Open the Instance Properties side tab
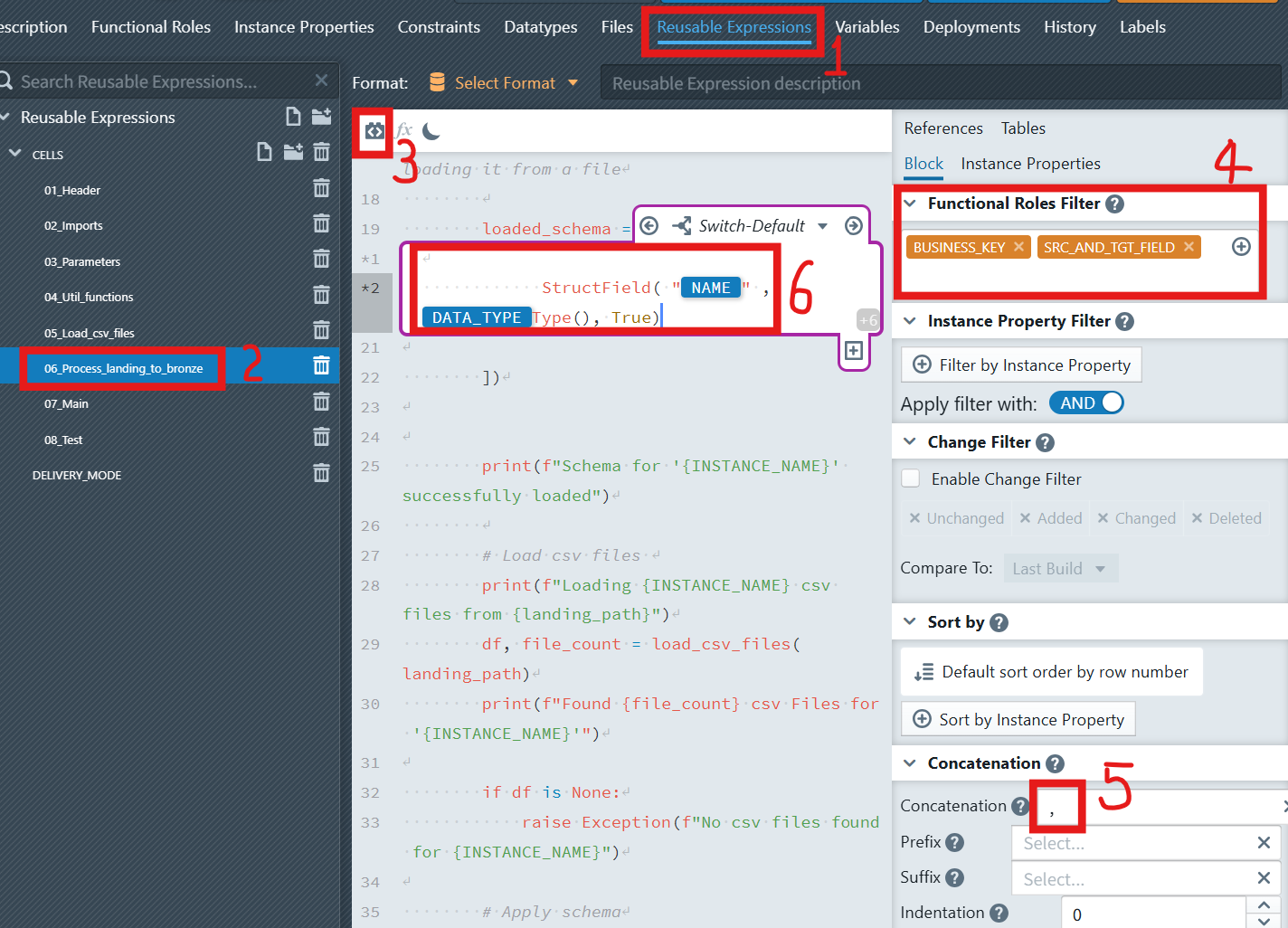1288x928 pixels. point(1030,164)
